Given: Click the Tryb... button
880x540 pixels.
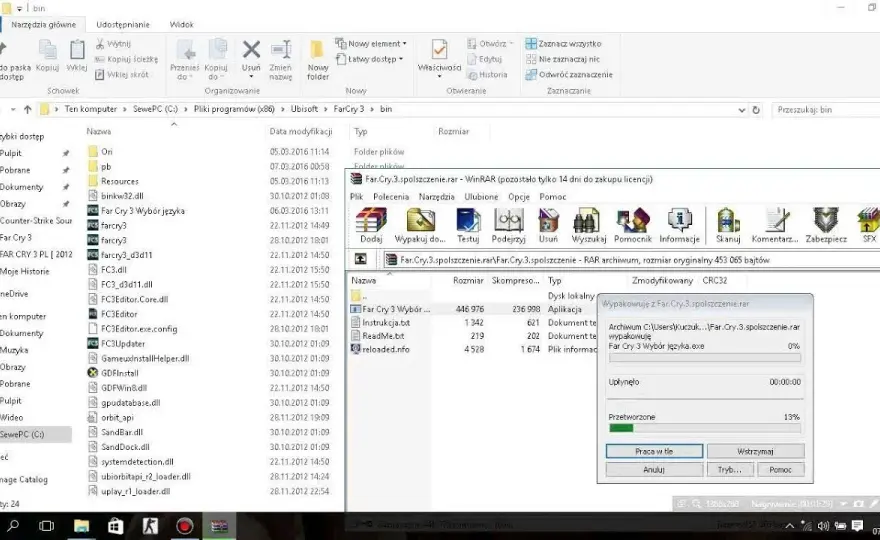Looking at the screenshot, I should tap(730, 470).
